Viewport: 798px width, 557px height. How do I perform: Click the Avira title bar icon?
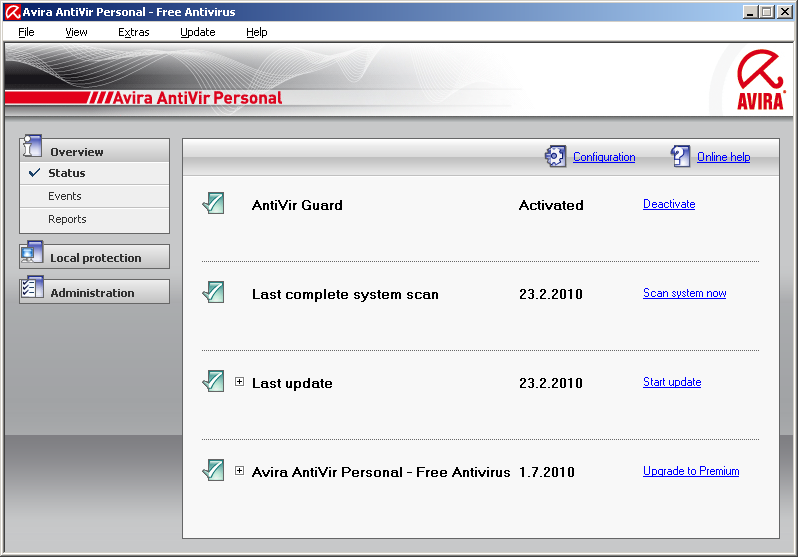(12, 12)
